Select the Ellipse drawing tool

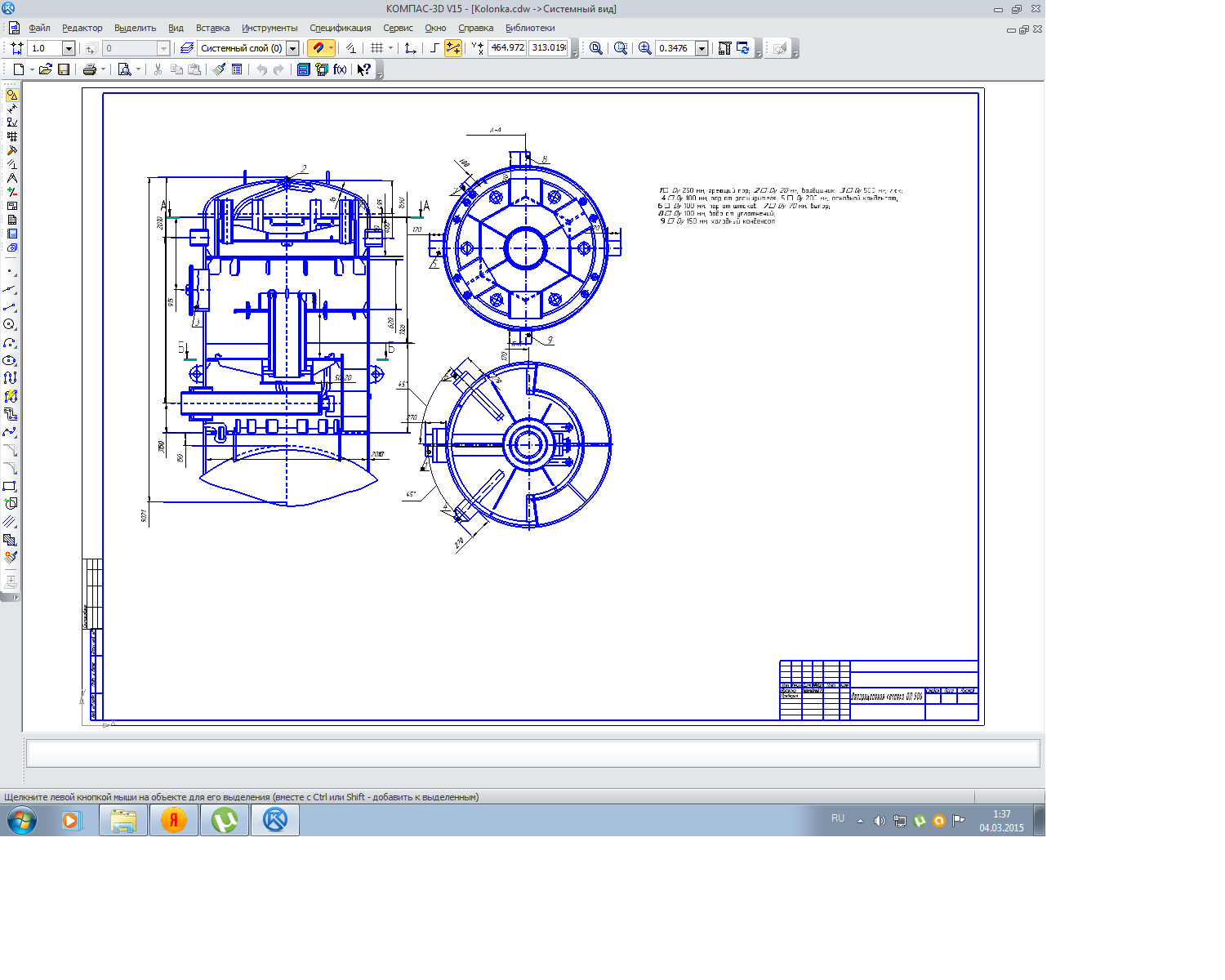10,360
